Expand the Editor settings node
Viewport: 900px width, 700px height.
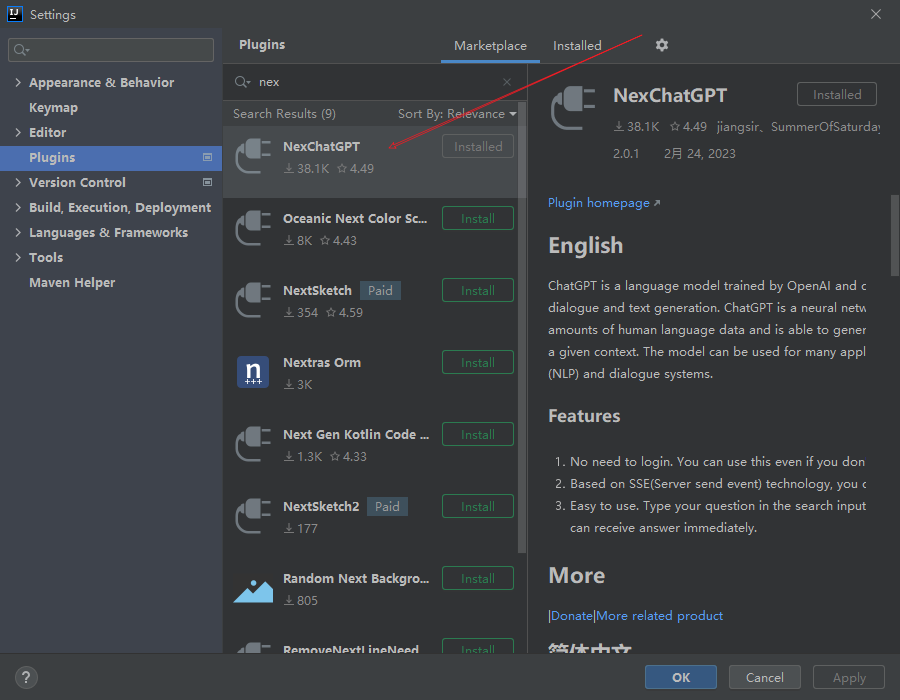(x=18, y=132)
